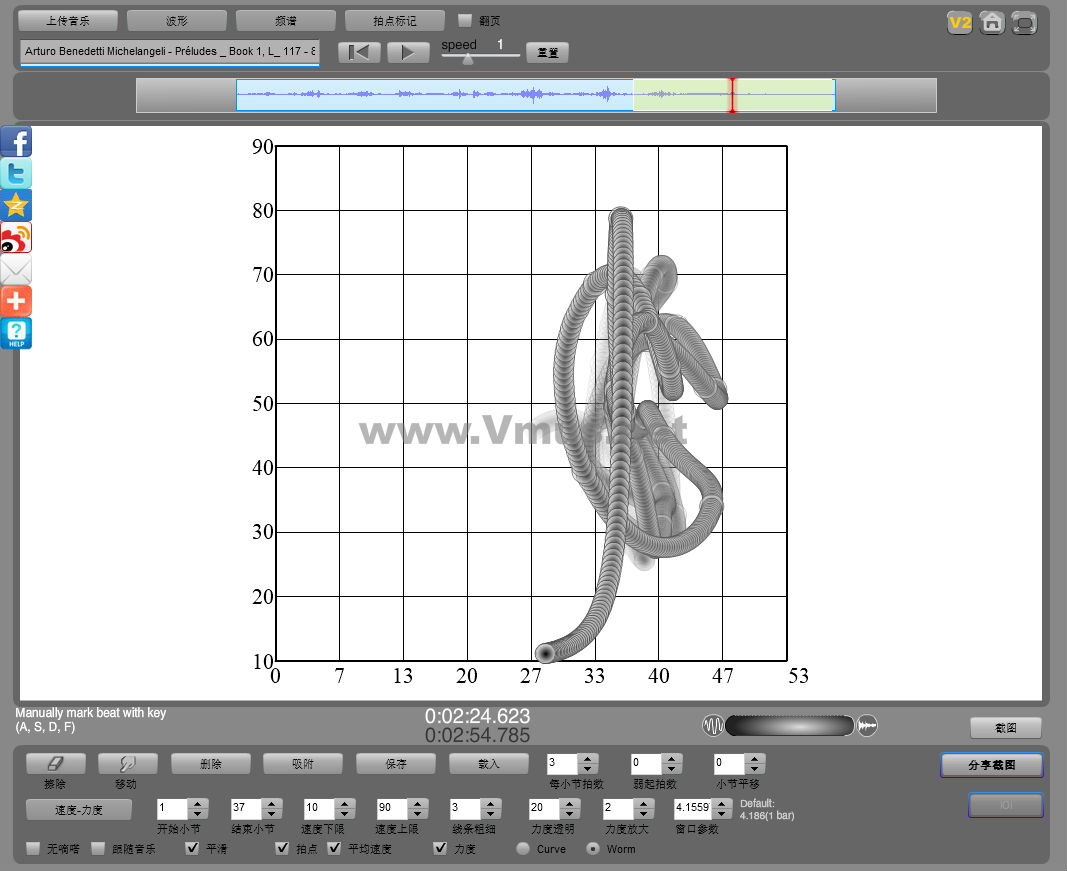Viewport: 1067px width, 871px height.
Task: Increase the 每小节拍数 beats-per-bar stepper
Action: coord(588,759)
